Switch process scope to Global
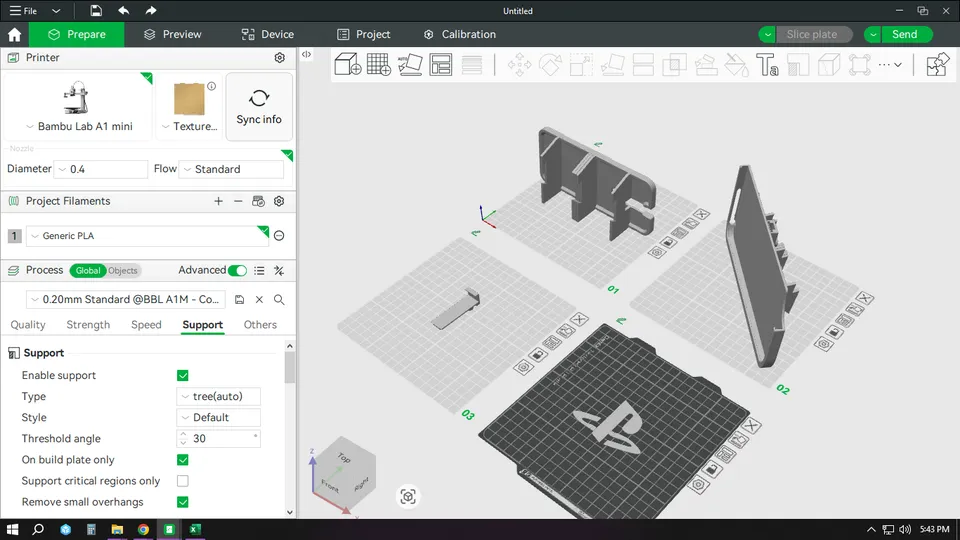The width and height of the screenshot is (960, 540). click(x=88, y=271)
